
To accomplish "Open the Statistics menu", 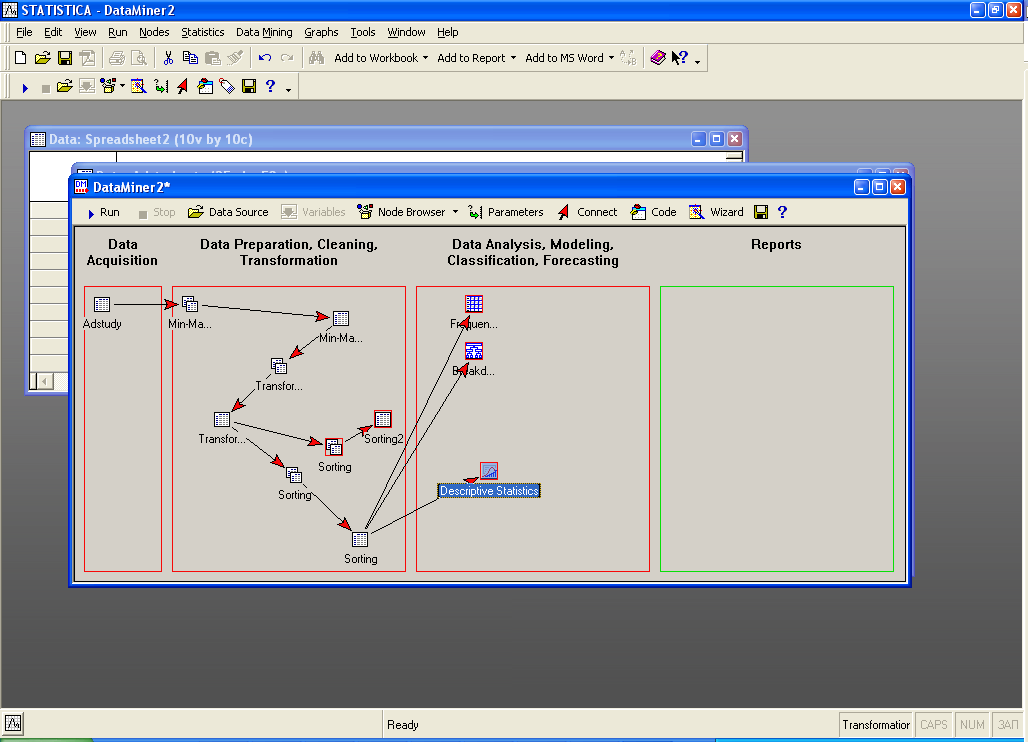I will (x=202, y=32).
